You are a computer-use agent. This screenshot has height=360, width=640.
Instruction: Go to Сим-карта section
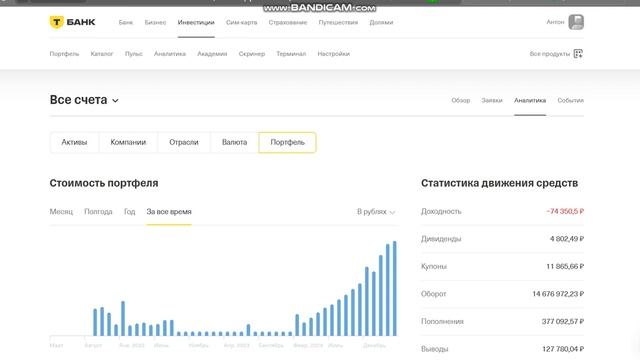(x=241, y=22)
